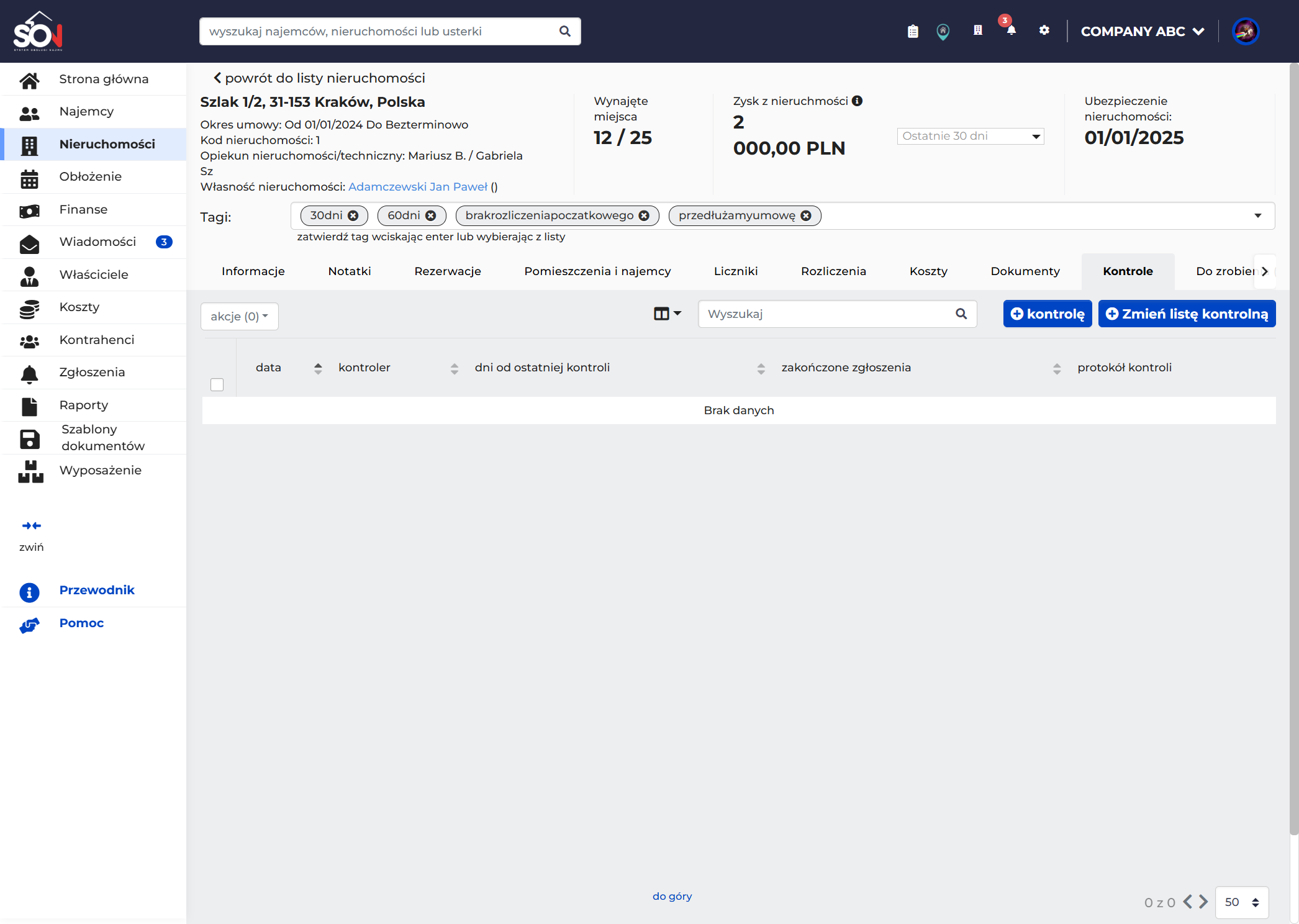The image size is (1299, 924).
Task: Open the building icon in header
Action: click(x=977, y=30)
